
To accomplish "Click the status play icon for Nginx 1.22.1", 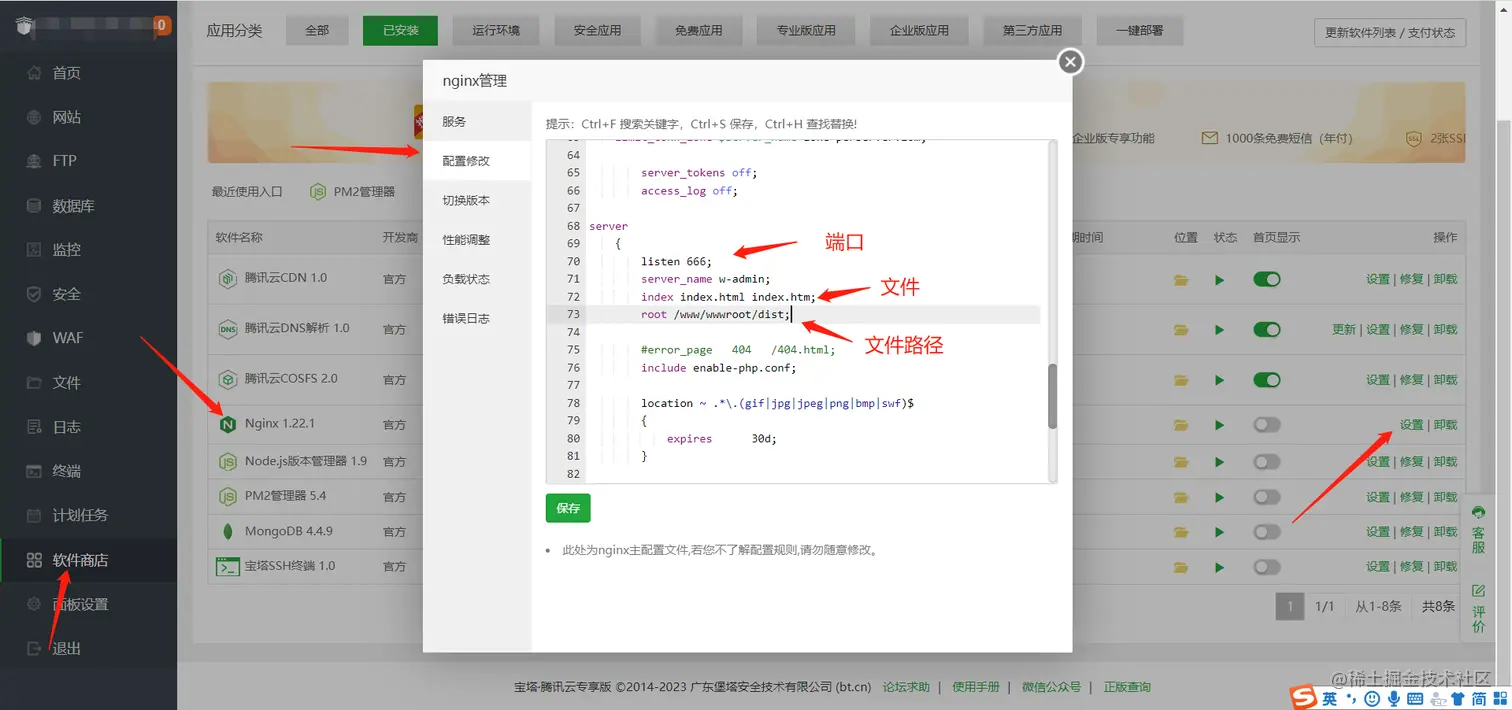I will pos(1219,425).
